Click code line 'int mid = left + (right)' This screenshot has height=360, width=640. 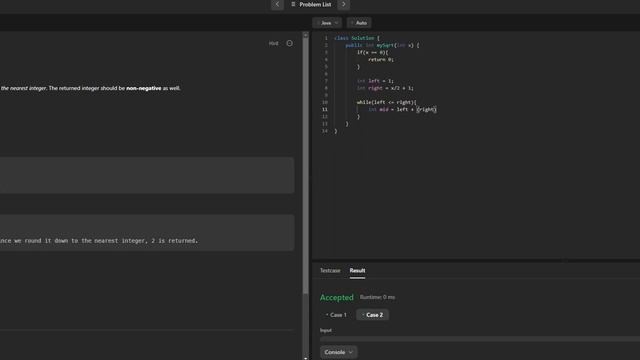tap(402, 109)
